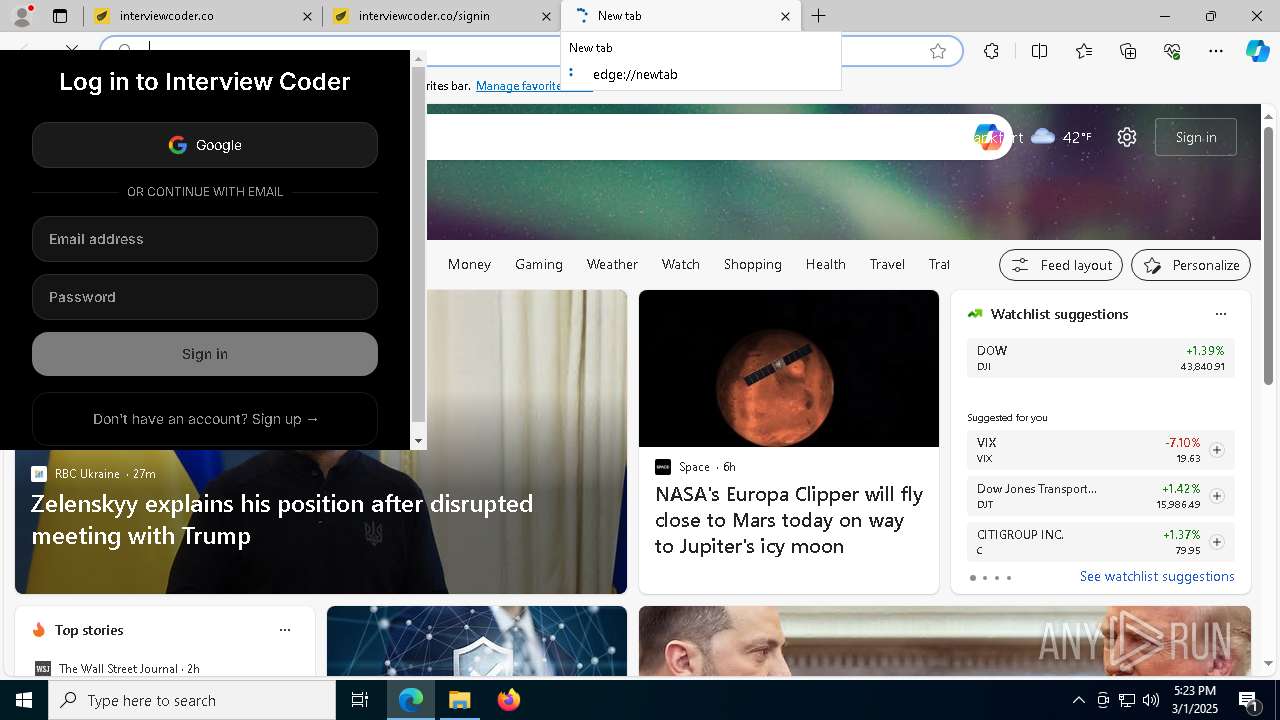Open the Favorites star-list icon

pos(1084,51)
